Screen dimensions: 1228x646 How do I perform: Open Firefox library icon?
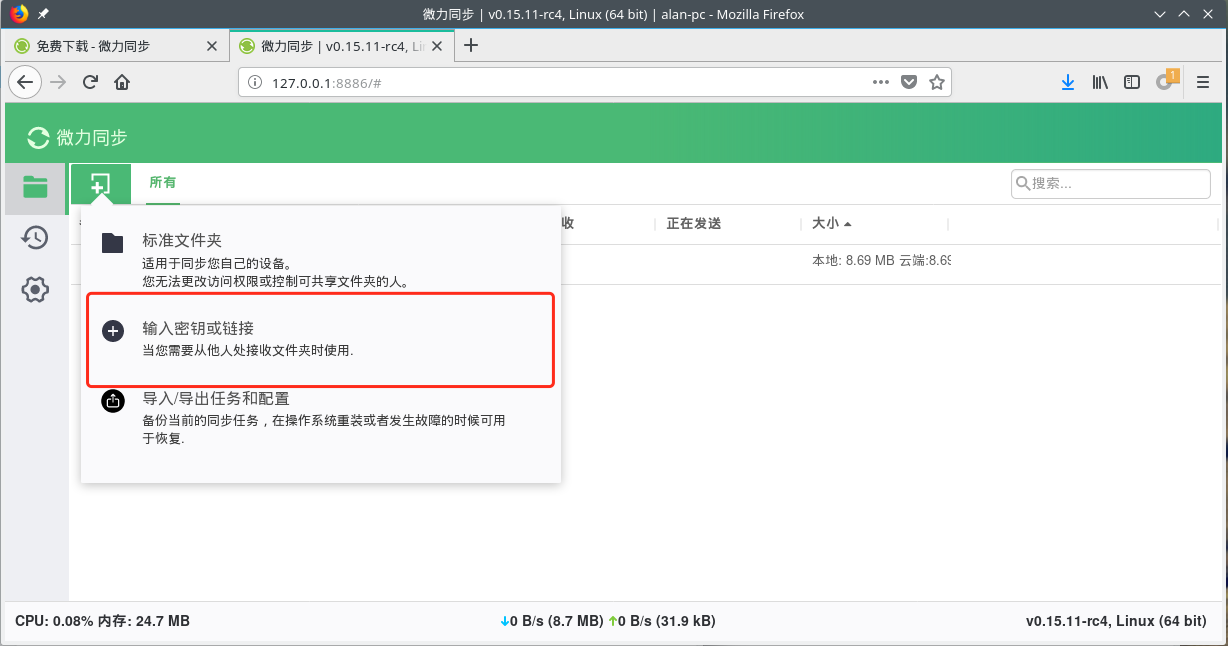tap(1100, 83)
